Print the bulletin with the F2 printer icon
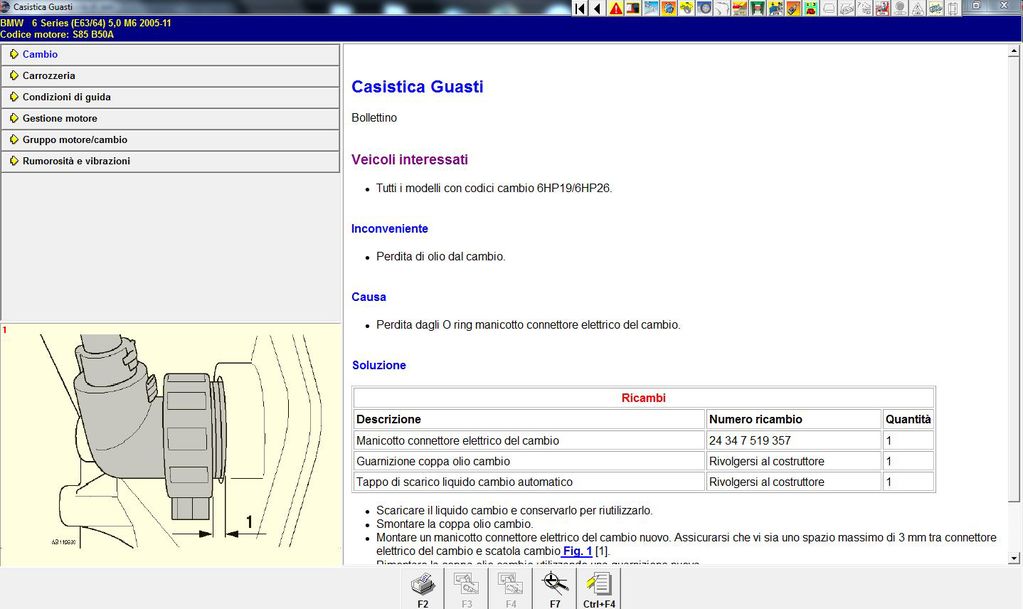This screenshot has height=609, width=1023. point(423,589)
